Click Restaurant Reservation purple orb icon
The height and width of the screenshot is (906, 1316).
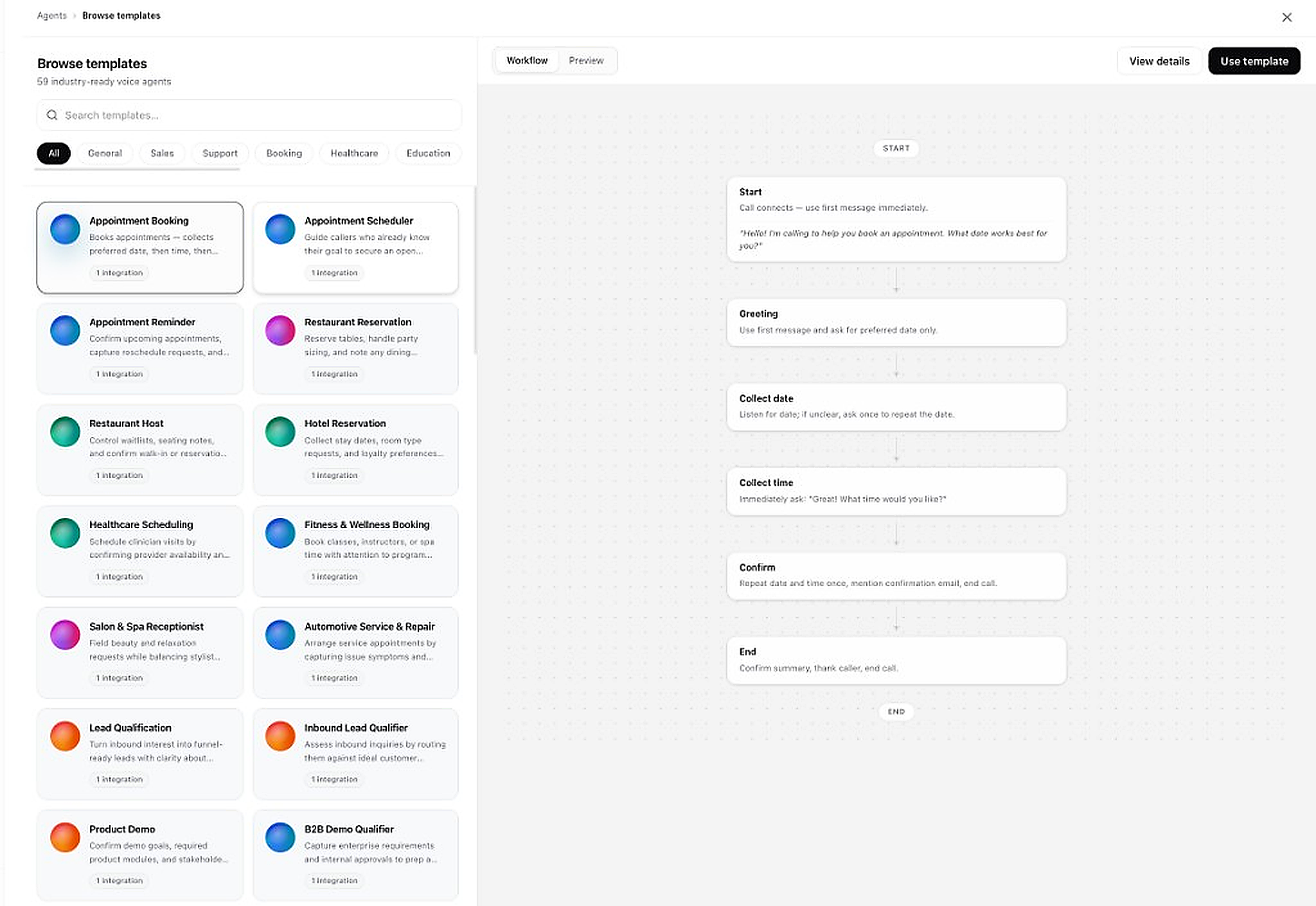tap(280, 330)
